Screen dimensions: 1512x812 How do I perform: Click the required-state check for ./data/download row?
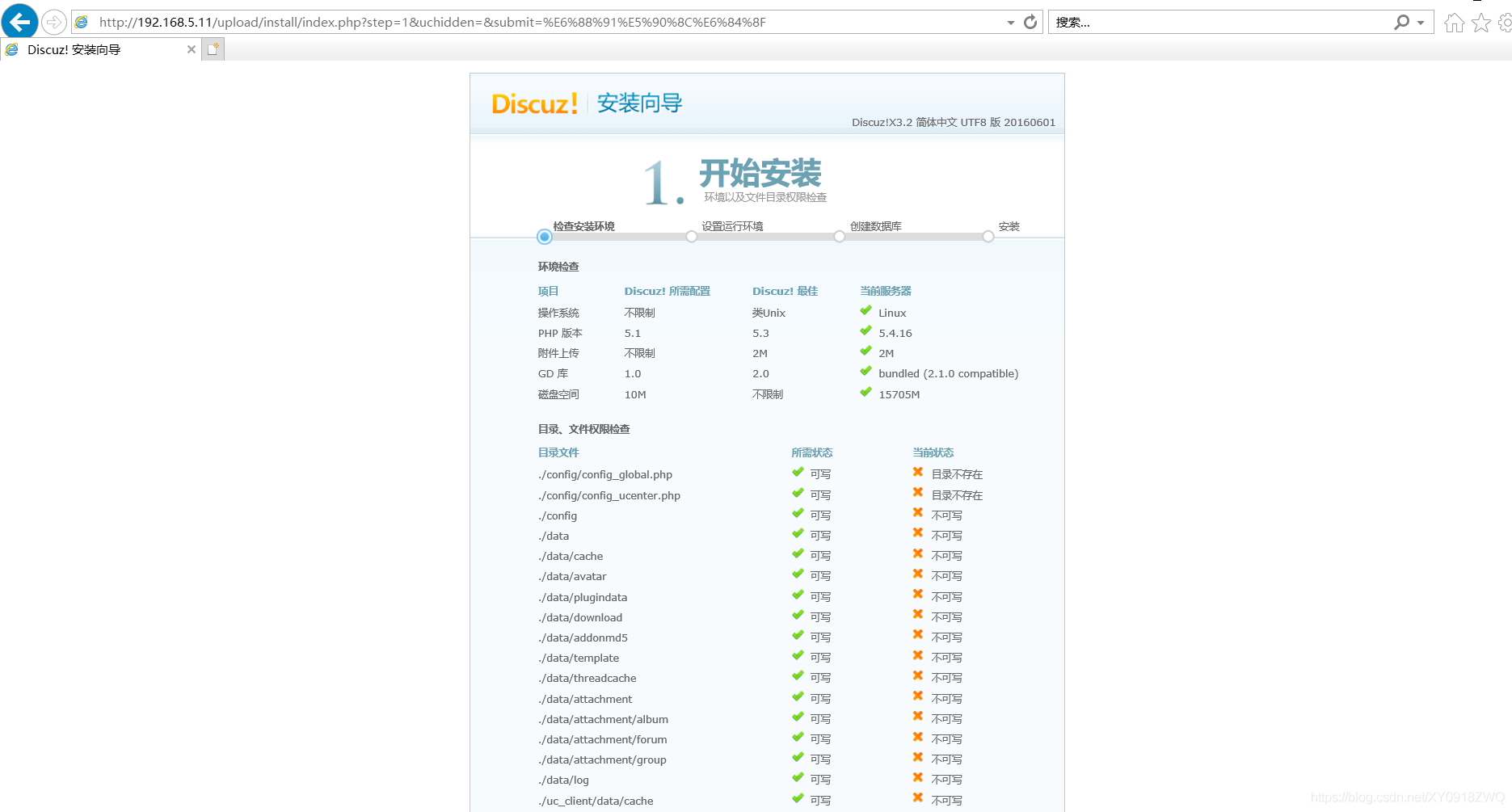coord(798,615)
